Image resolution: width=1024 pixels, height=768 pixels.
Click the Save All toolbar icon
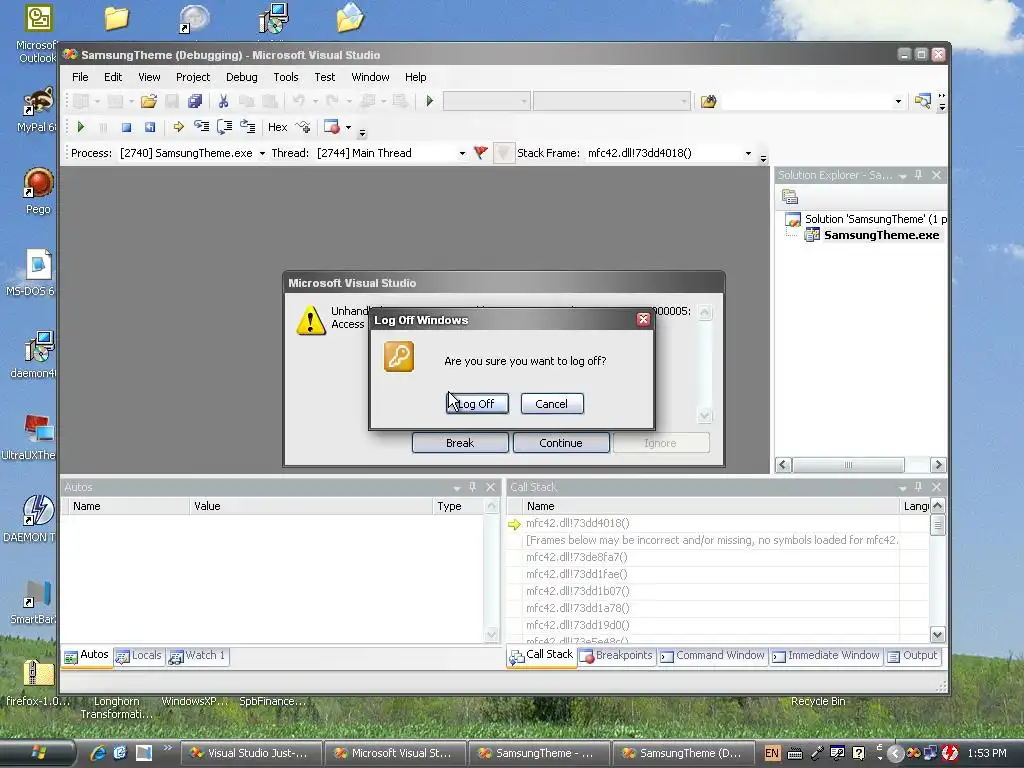(x=195, y=101)
